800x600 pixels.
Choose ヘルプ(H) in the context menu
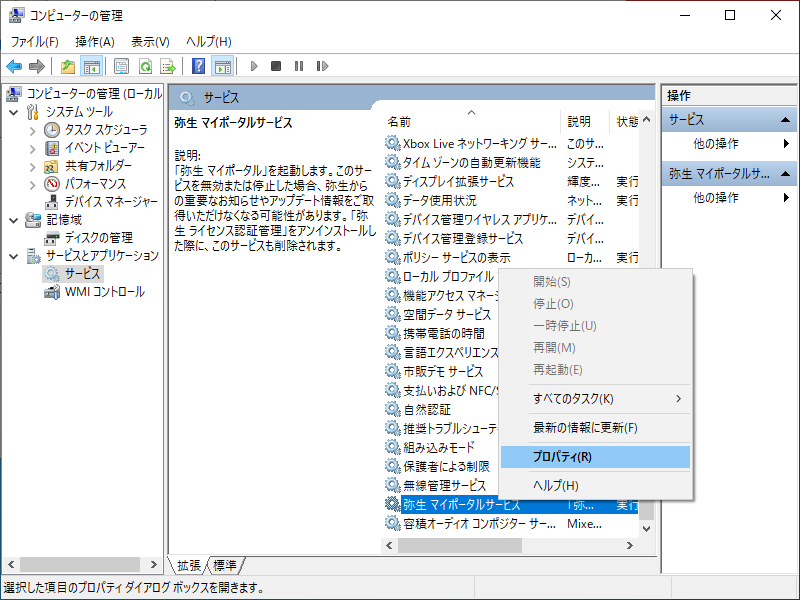pos(595,486)
